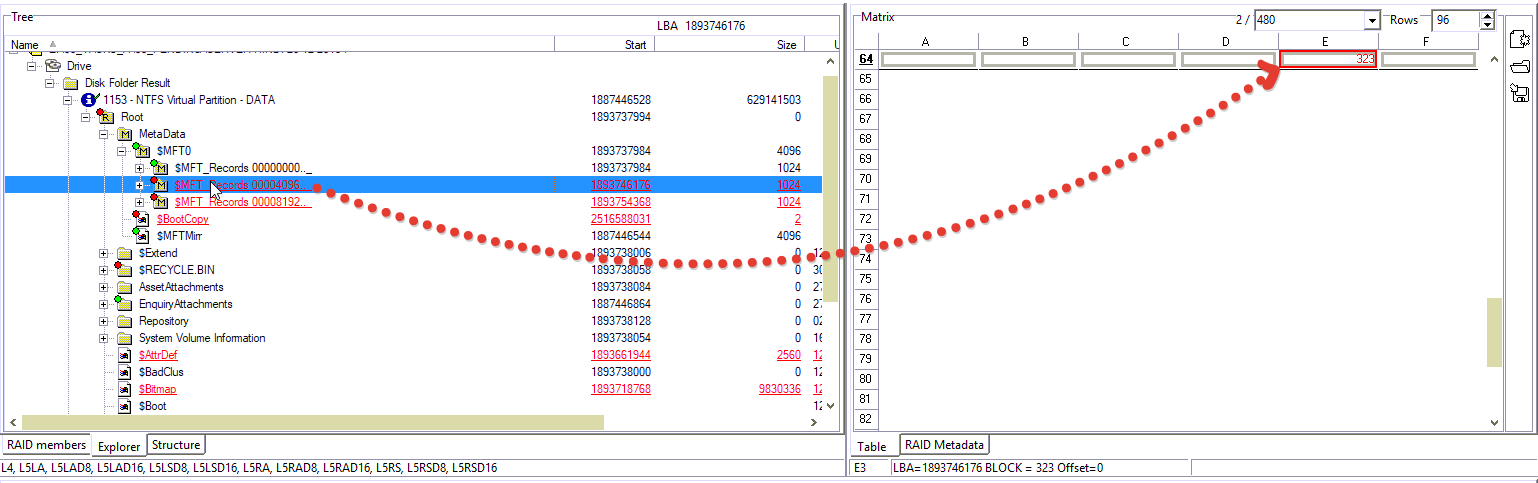Click the open folder icon beside matrix
The height and width of the screenshot is (483, 1538).
1519,66
